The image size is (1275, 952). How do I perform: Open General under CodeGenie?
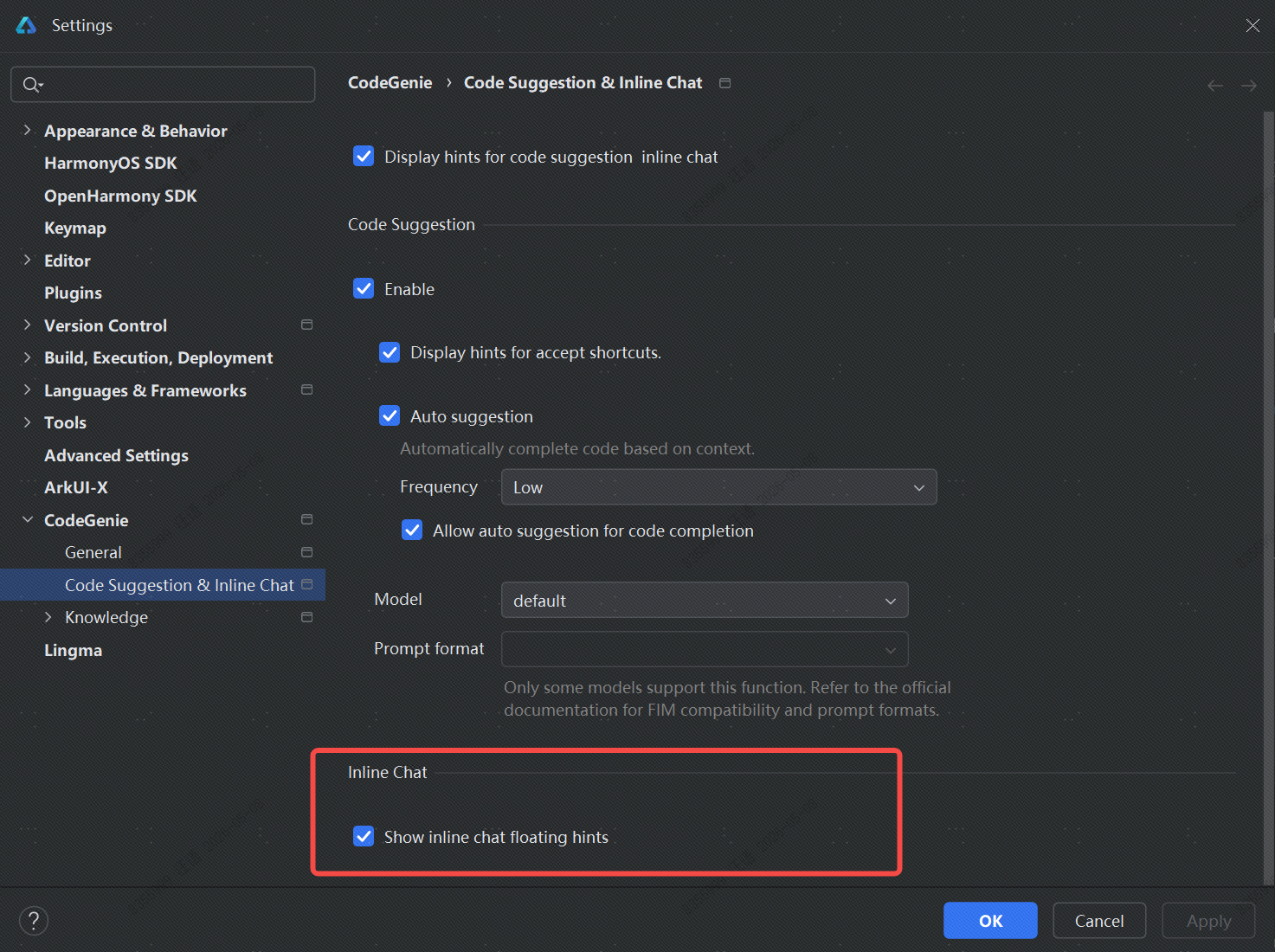(x=93, y=552)
